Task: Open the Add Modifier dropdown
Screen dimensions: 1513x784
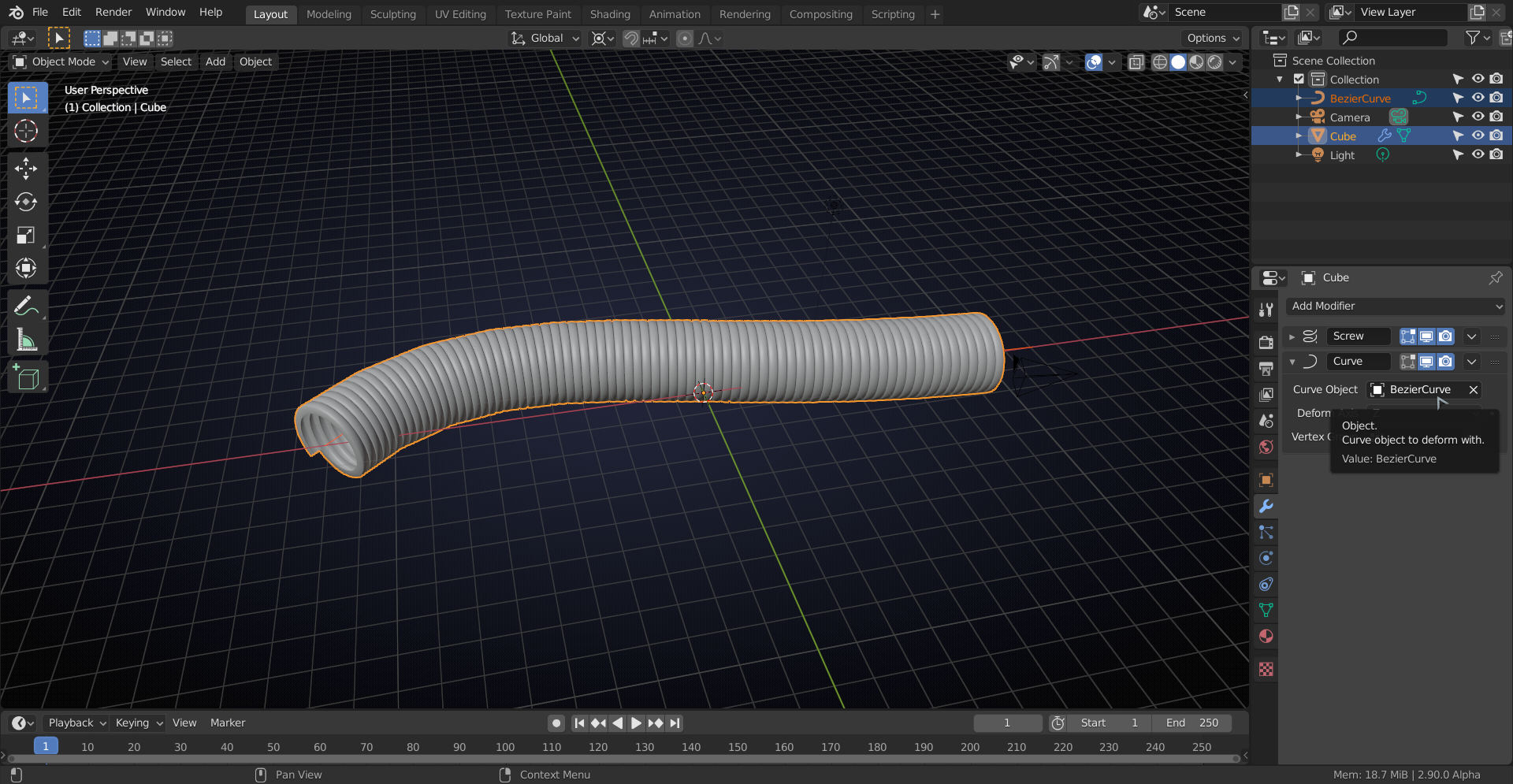Action: tap(1395, 306)
